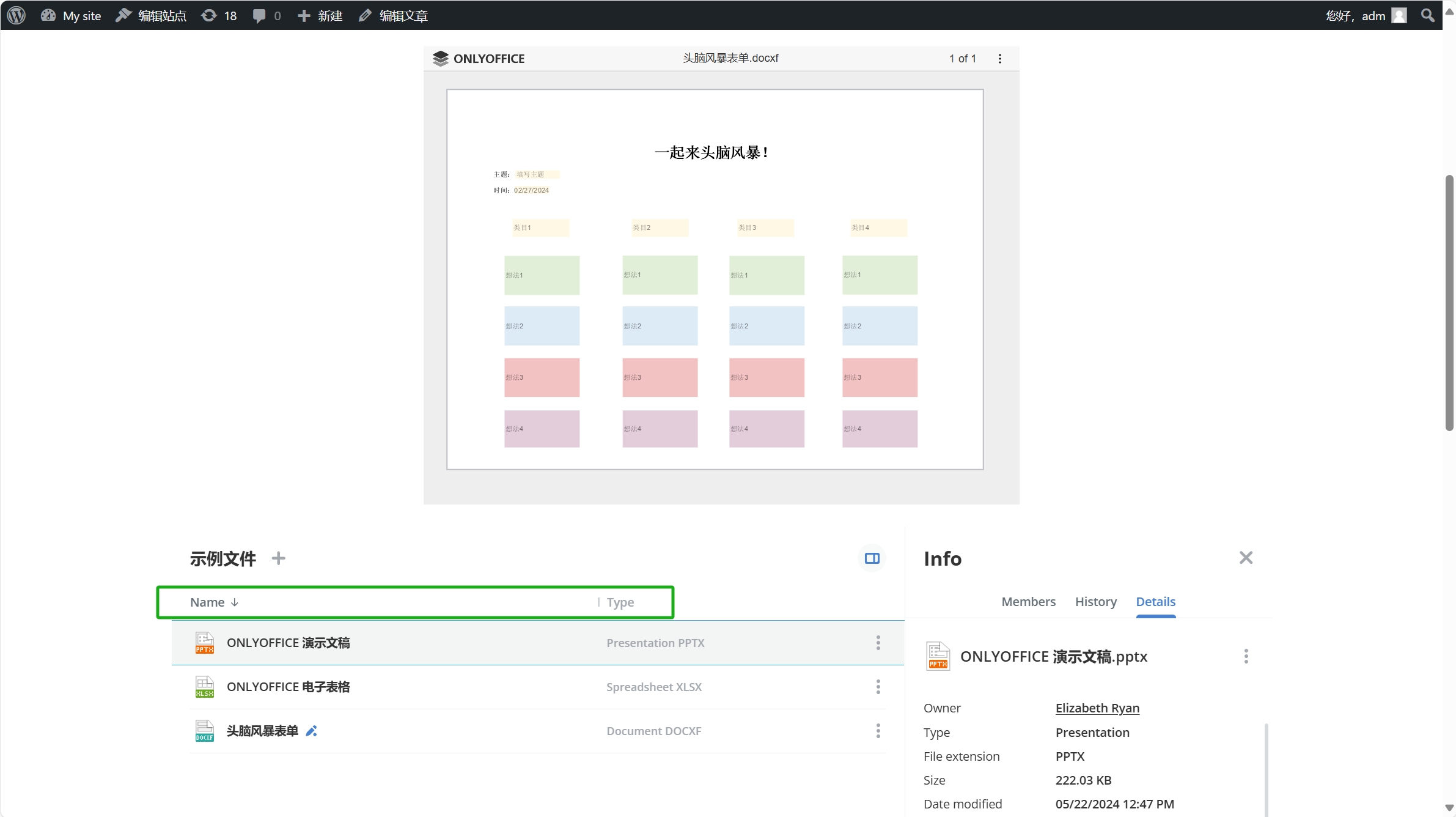
Task: Select the Details tab
Action: [x=1155, y=602]
